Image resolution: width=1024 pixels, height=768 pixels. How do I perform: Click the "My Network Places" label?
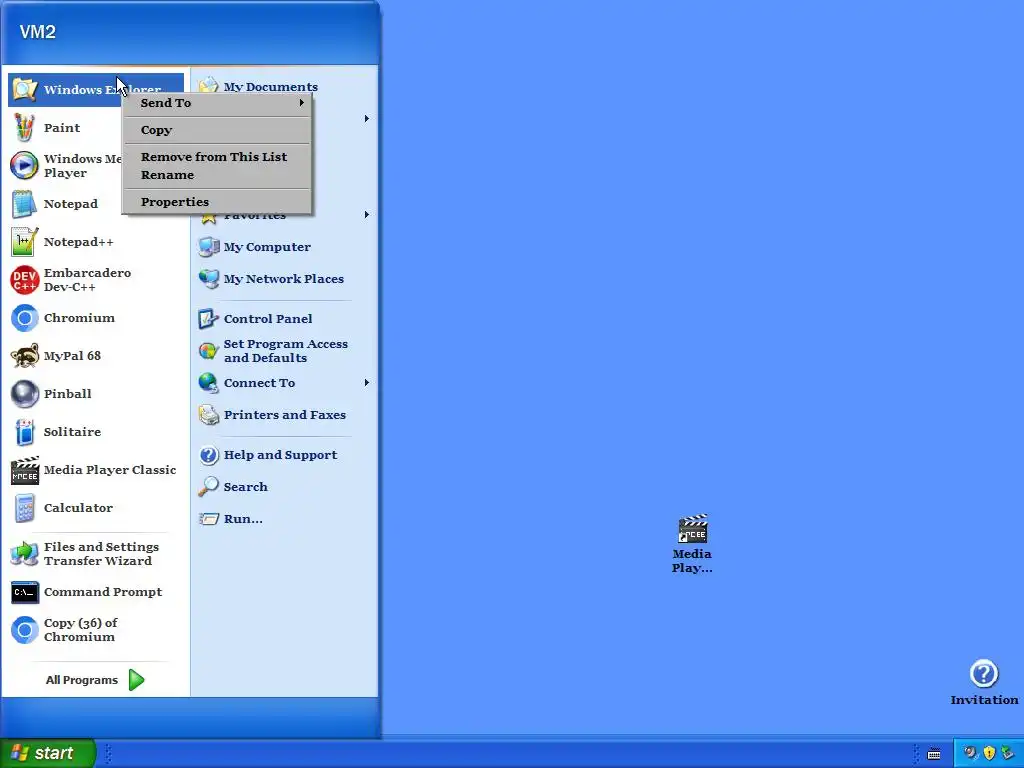(283, 279)
